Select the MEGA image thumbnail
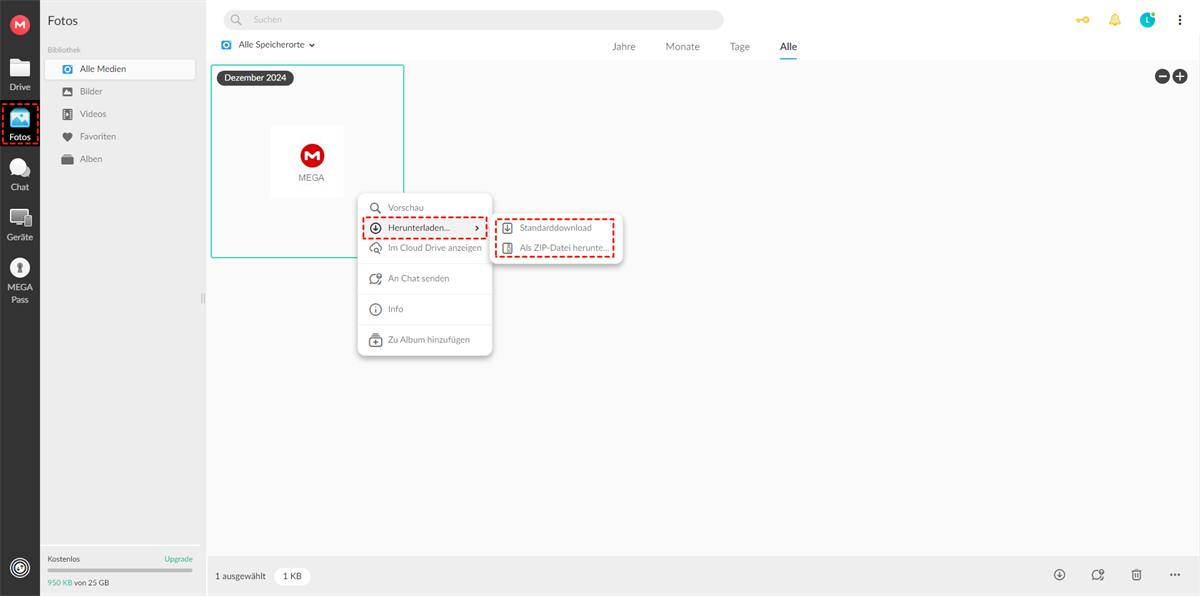This screenshot has height=596, width=1200. (307, 161)
